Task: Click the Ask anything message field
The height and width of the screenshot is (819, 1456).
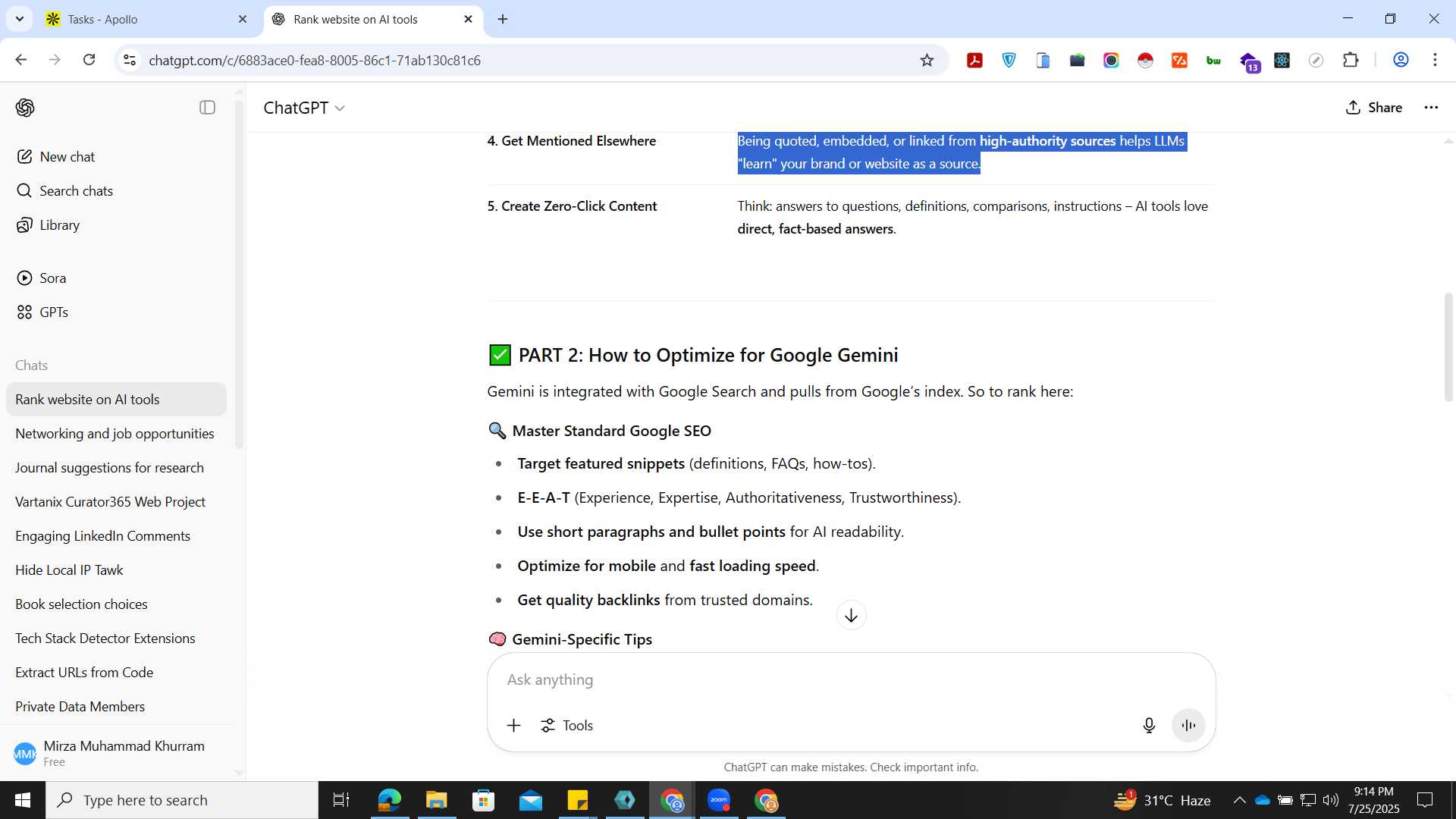Action: 851,680
